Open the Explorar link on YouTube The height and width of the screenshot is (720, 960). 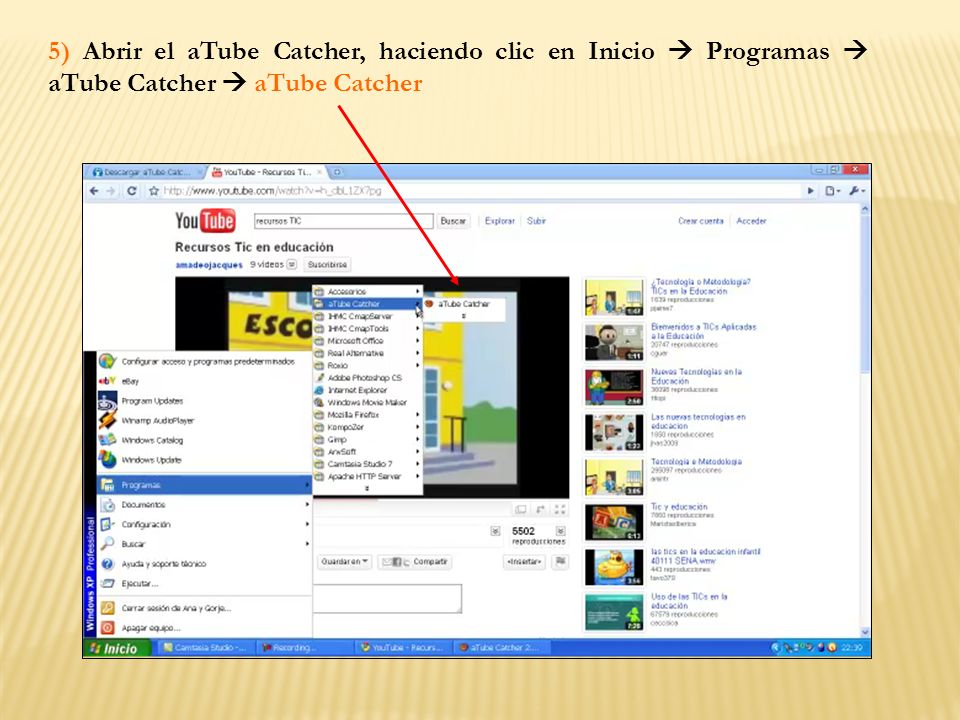click(500, 221)
